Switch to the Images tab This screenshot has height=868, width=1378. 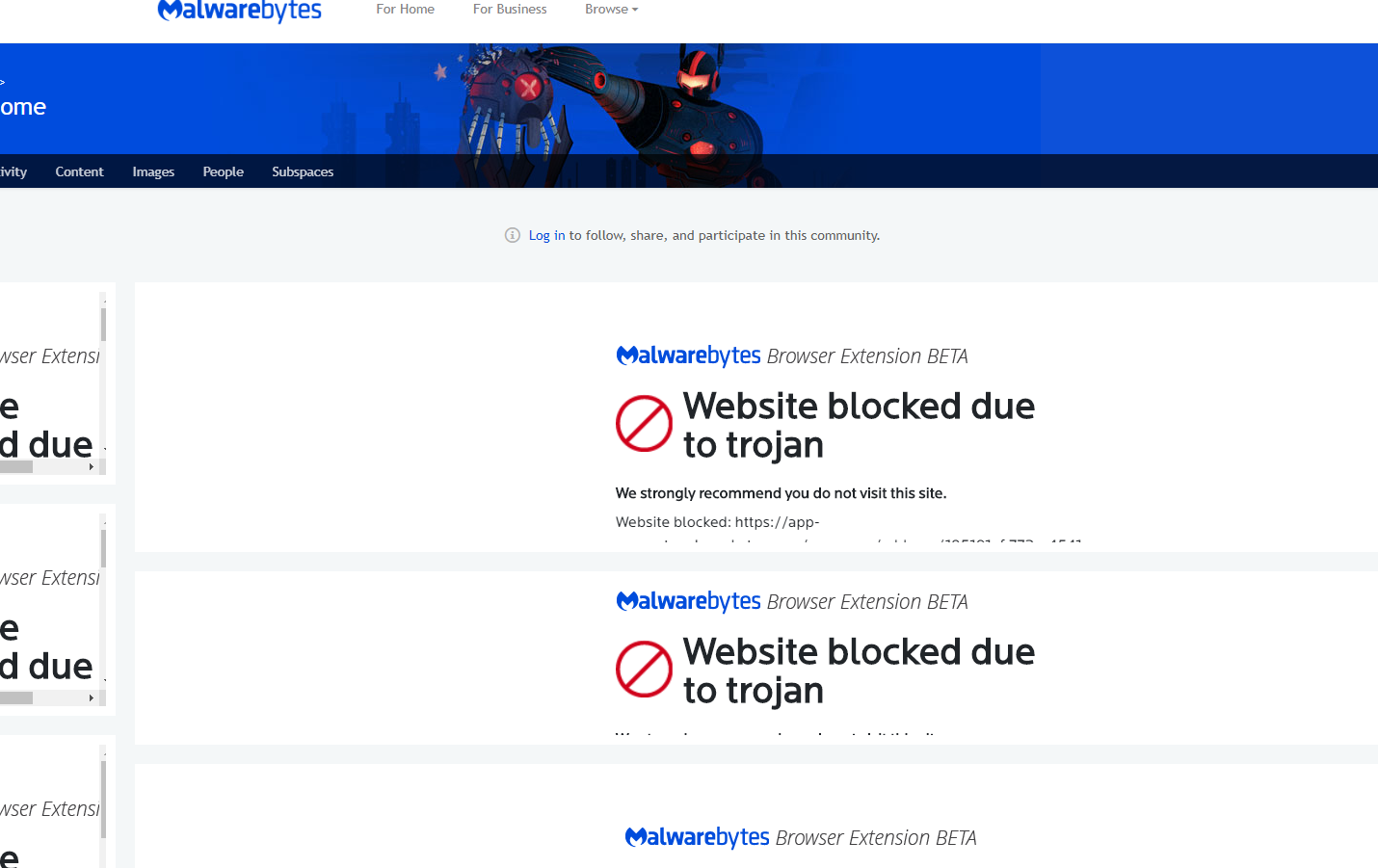(x=153, y=171)
